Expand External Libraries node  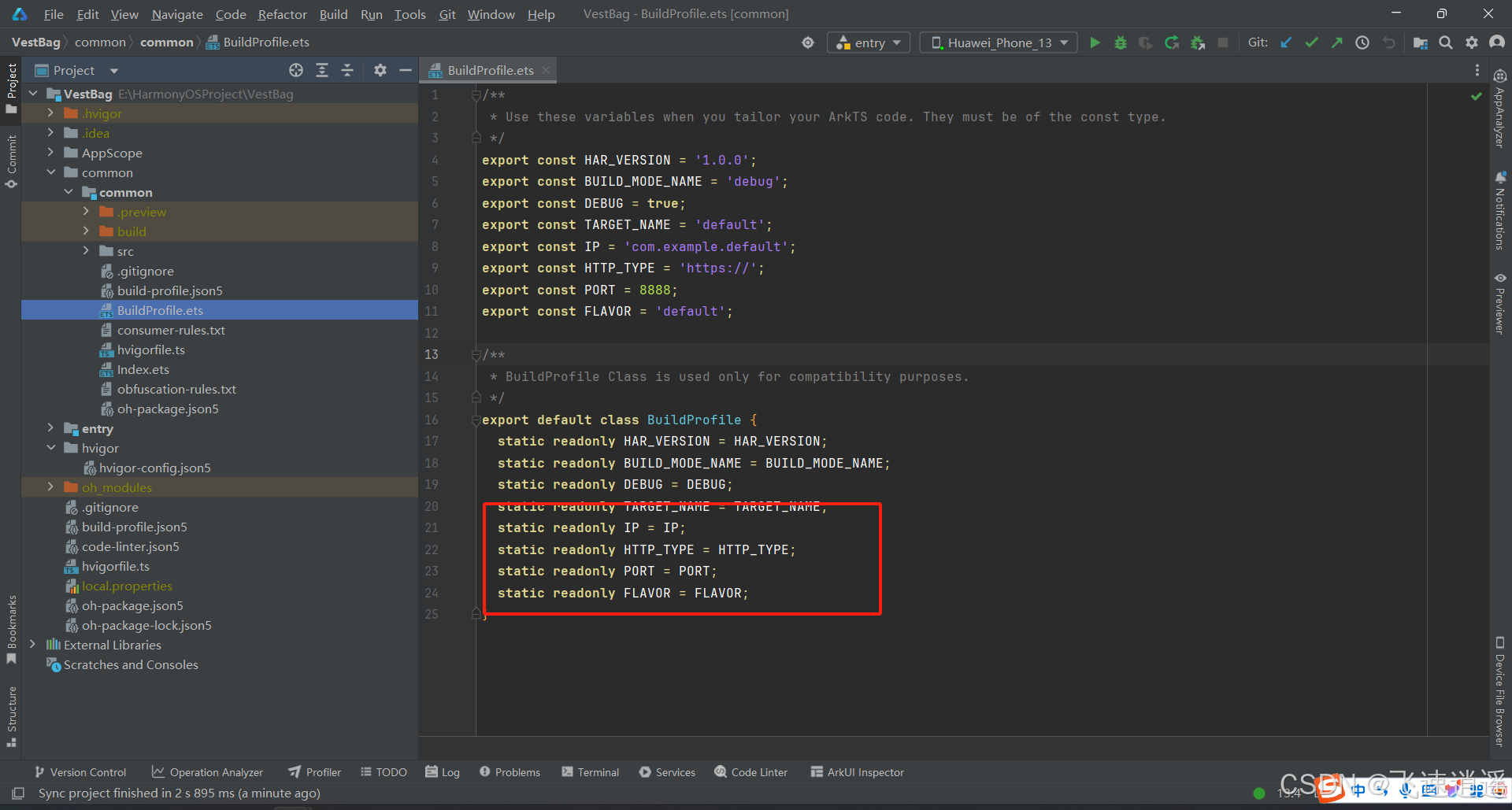coord(32,645)
